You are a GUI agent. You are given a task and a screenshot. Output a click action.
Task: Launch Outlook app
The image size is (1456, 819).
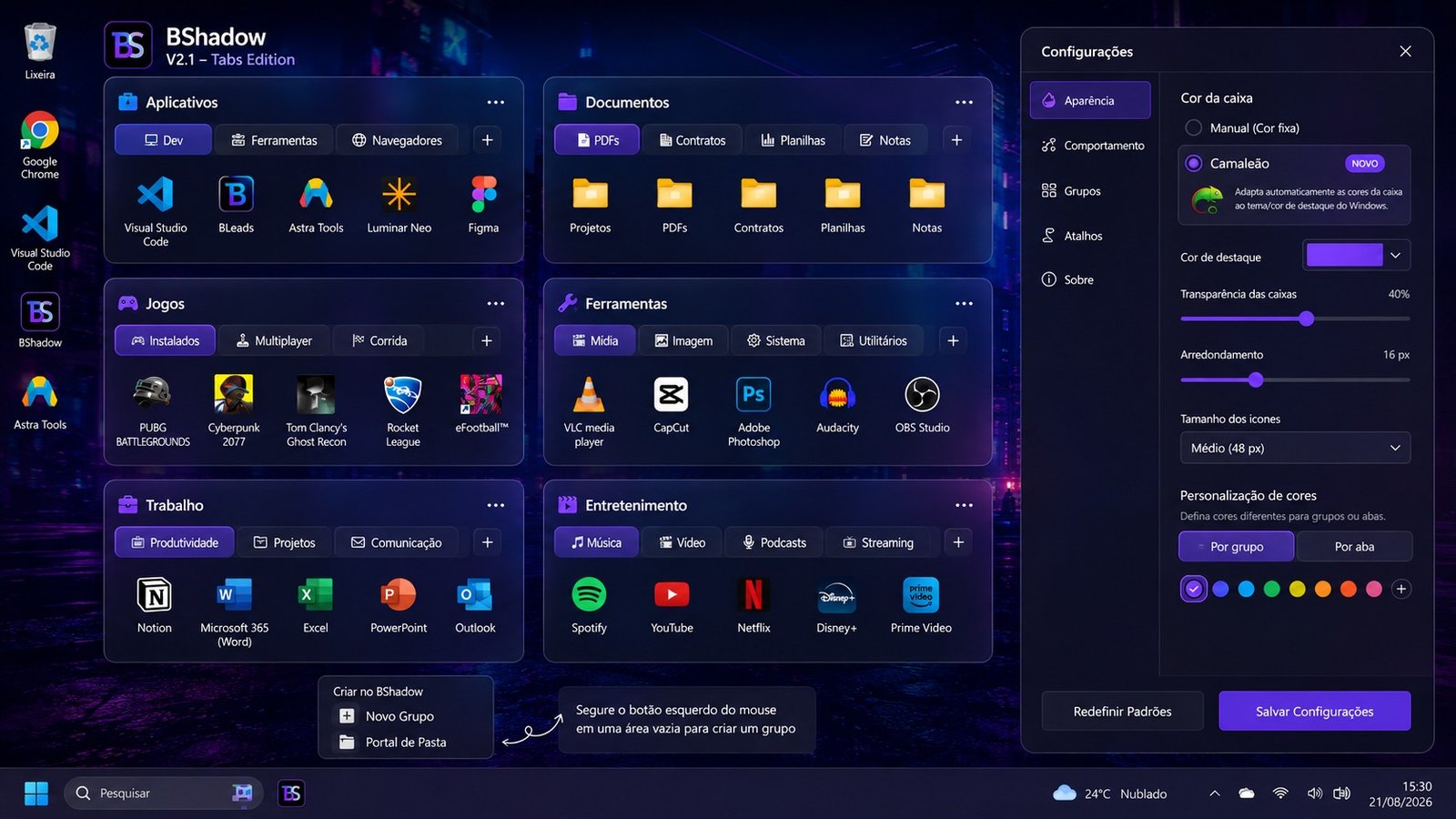475,595
